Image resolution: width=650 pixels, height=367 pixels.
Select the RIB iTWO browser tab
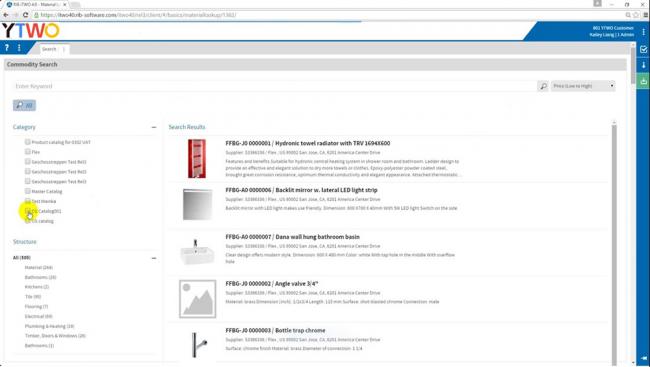point(35,4)
